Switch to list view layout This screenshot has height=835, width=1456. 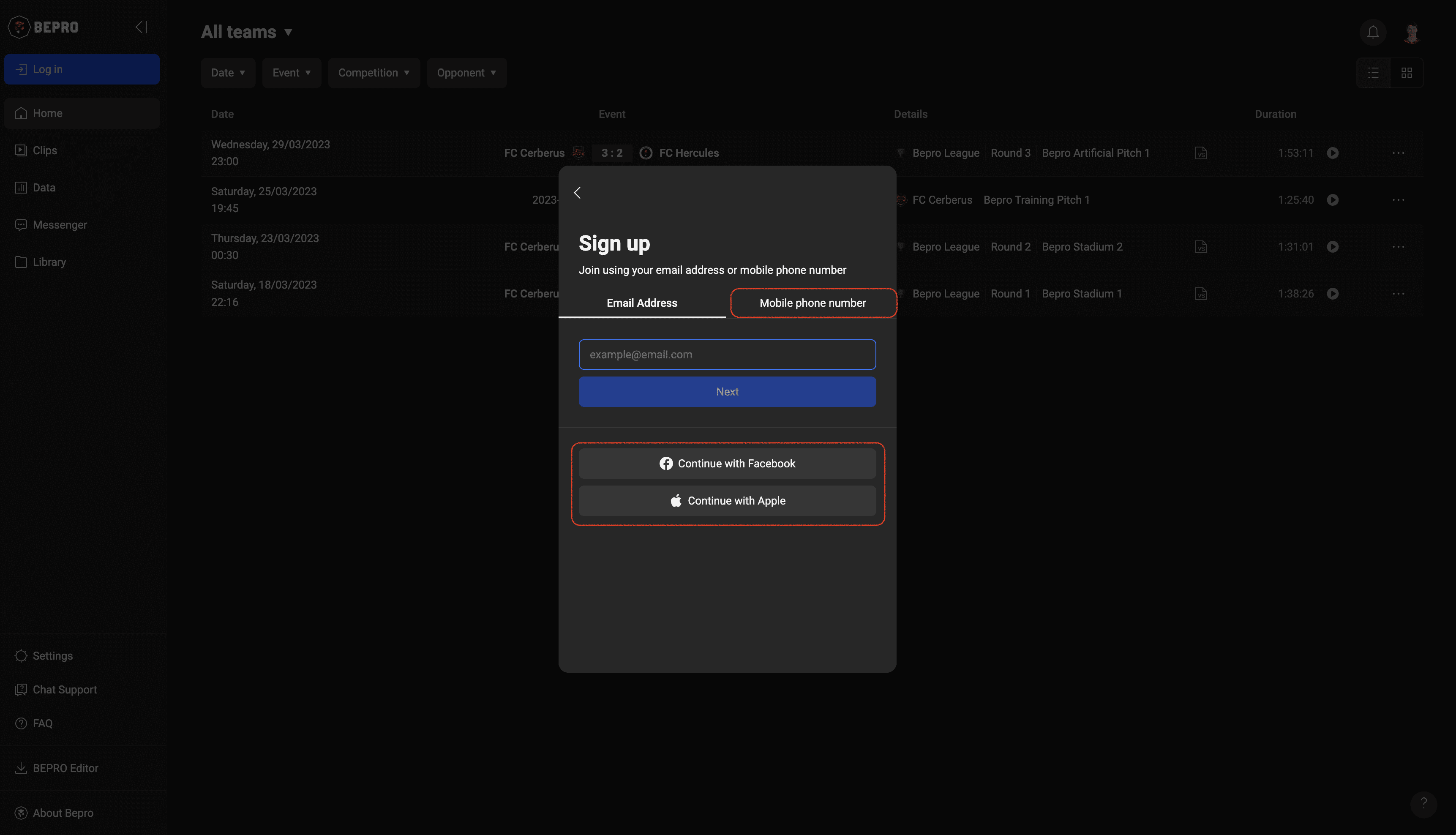pyautogui.click(x=1373, y=73)
